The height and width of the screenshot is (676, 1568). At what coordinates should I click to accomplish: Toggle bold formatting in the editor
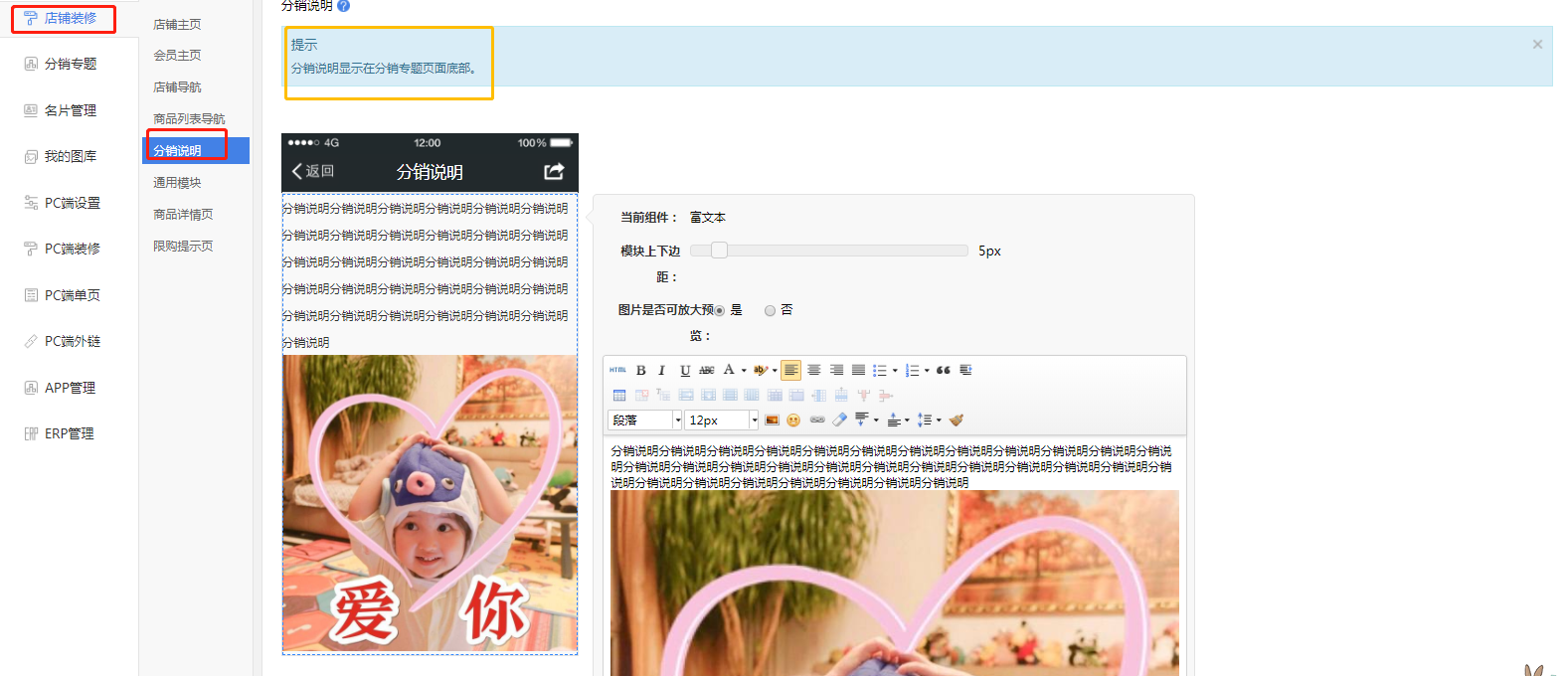[x=641, y=370]
